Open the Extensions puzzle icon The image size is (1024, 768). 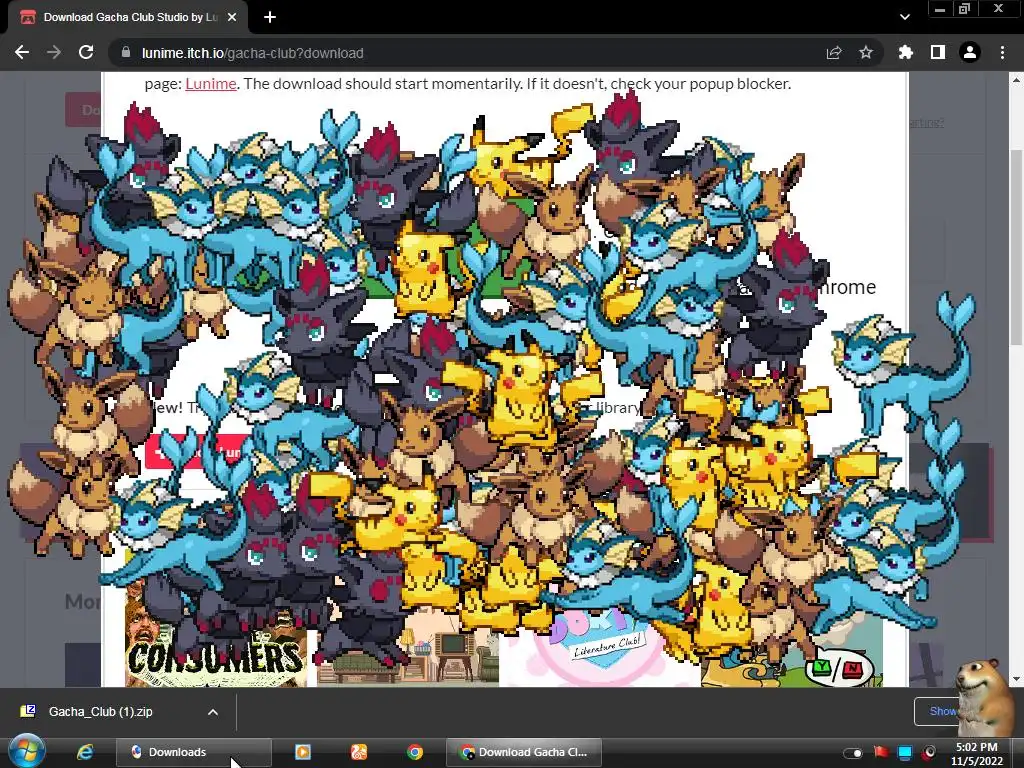(905, 53)
